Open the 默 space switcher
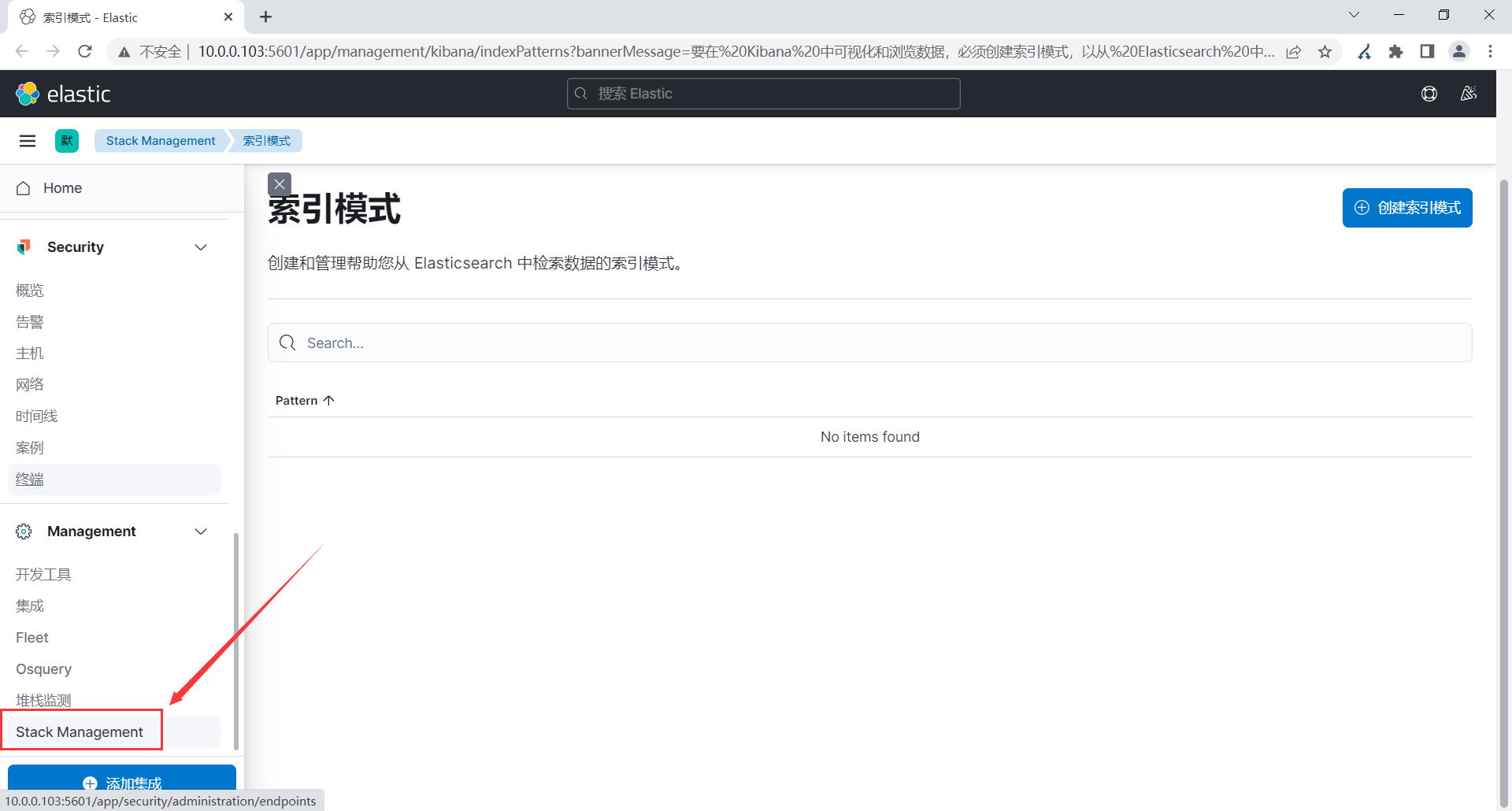This screenshot has width=1512, height=811. (66, 140)
